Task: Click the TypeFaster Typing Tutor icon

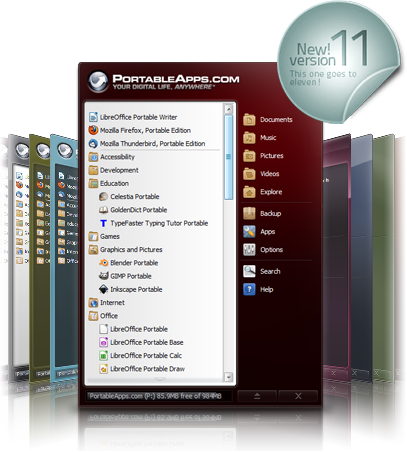Action: (x=103, y=223)
